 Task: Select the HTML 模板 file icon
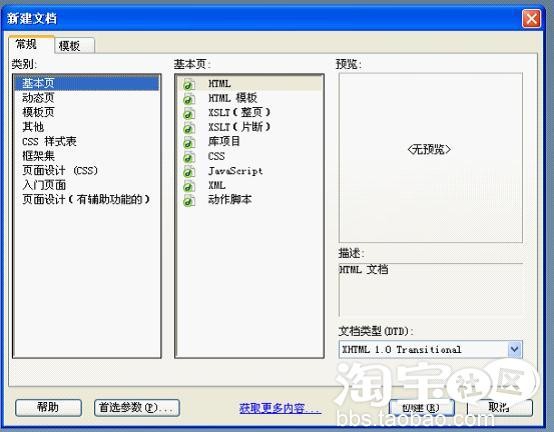coord(189,99)
